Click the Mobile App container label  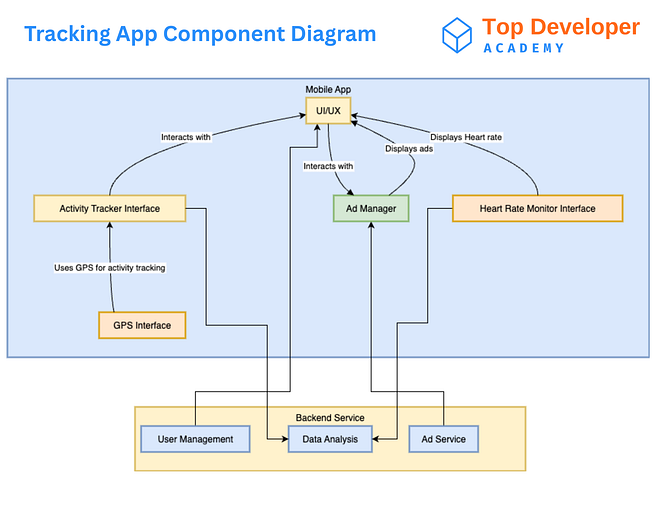(328, 89)
